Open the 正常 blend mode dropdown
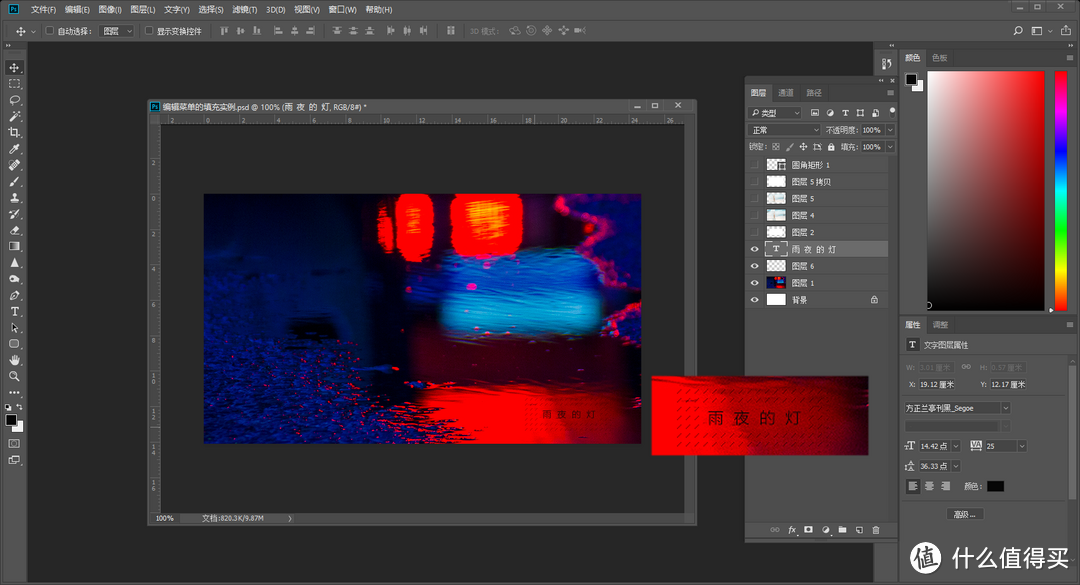The image size is (1080, 585). click(x=783, y=129)
